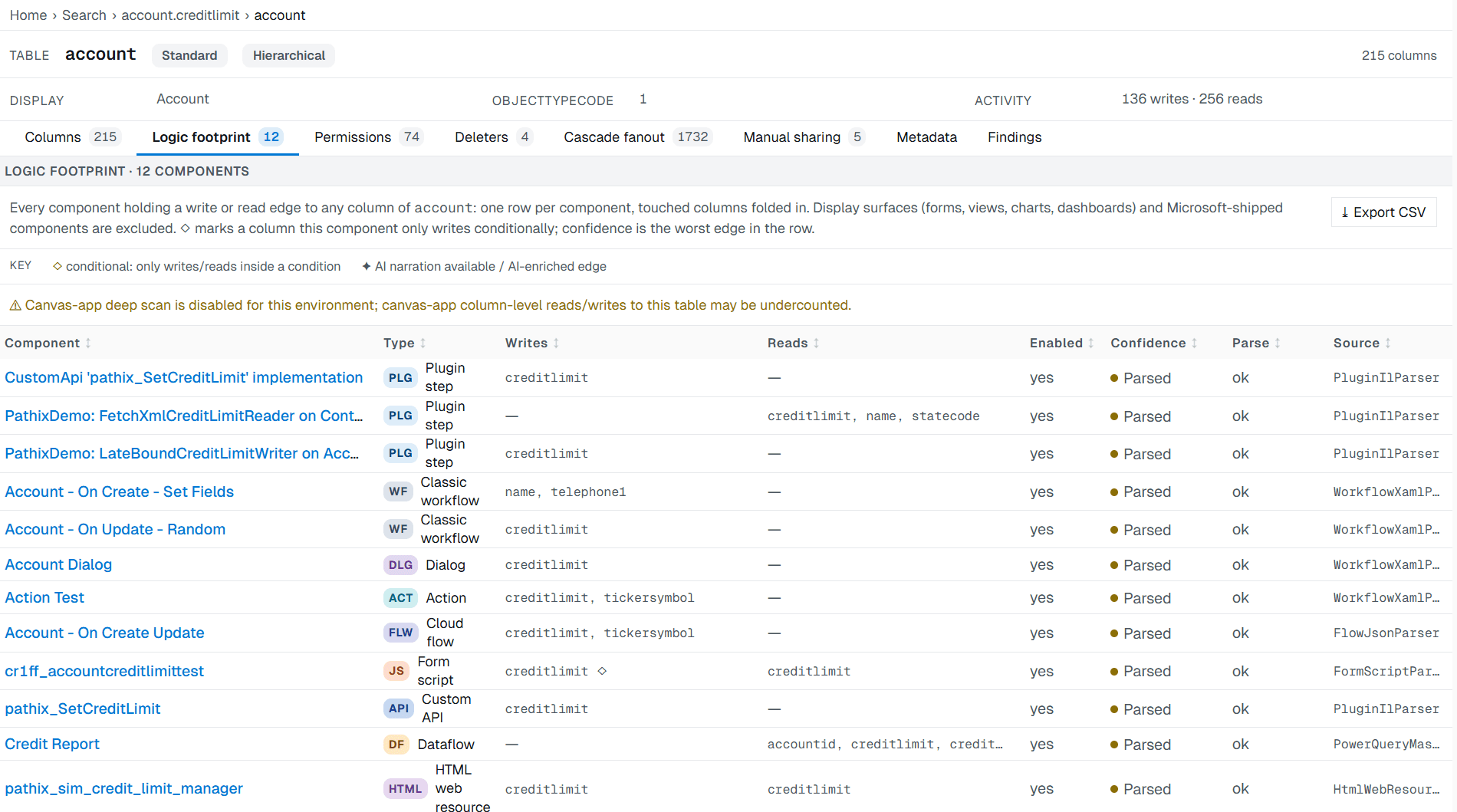Open Account - On Create Update link
Viewport: 1457px width, 812px height.
tap(104, 633)
